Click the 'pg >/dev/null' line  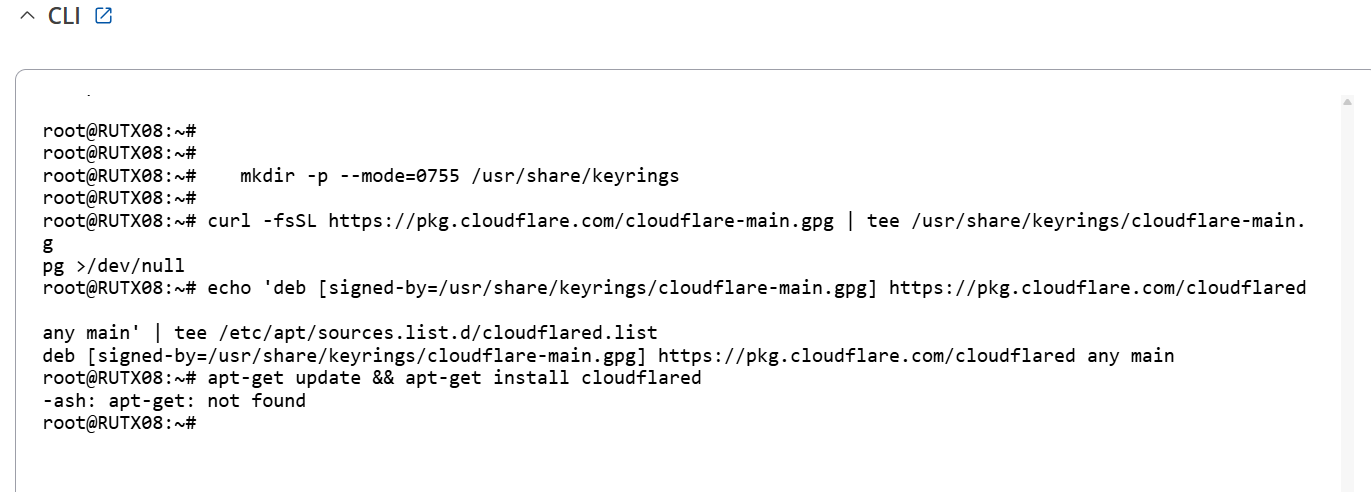[x=114, y=266]
